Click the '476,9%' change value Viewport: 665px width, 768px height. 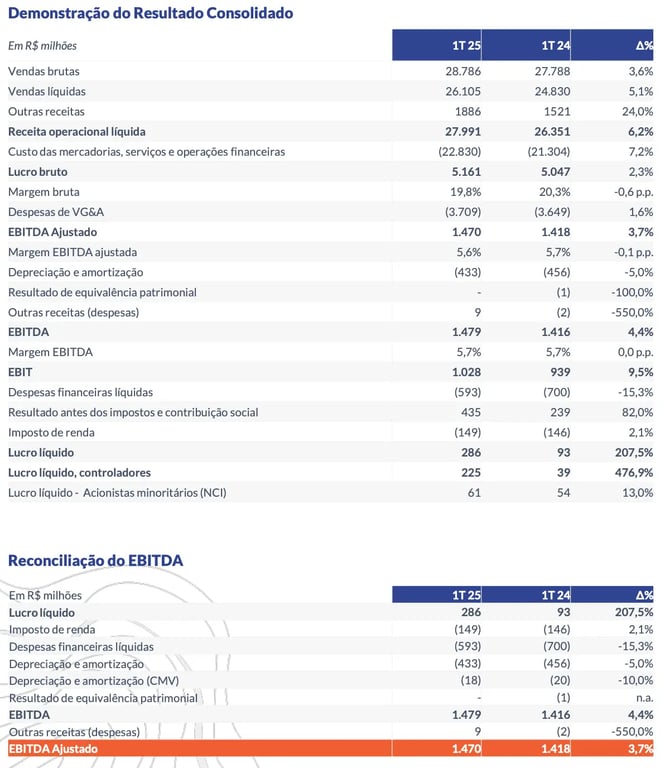coord(634,472)
